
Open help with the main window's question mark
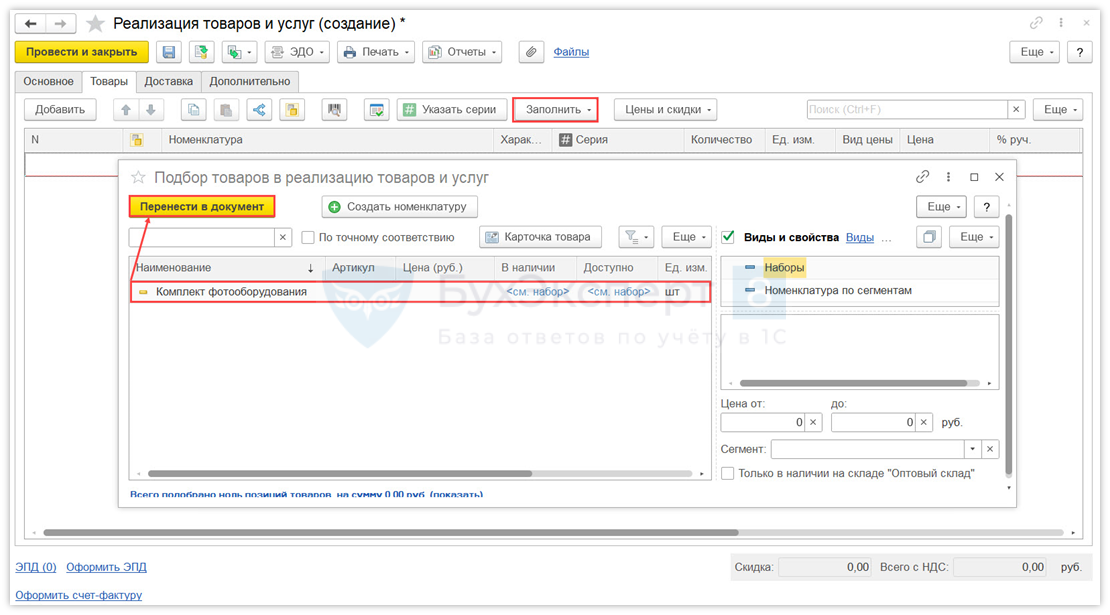point(1080,52)
